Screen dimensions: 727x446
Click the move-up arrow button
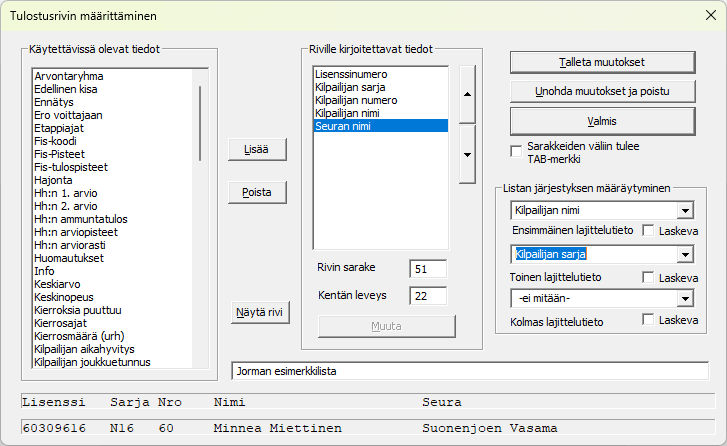[x=467, y=93]
